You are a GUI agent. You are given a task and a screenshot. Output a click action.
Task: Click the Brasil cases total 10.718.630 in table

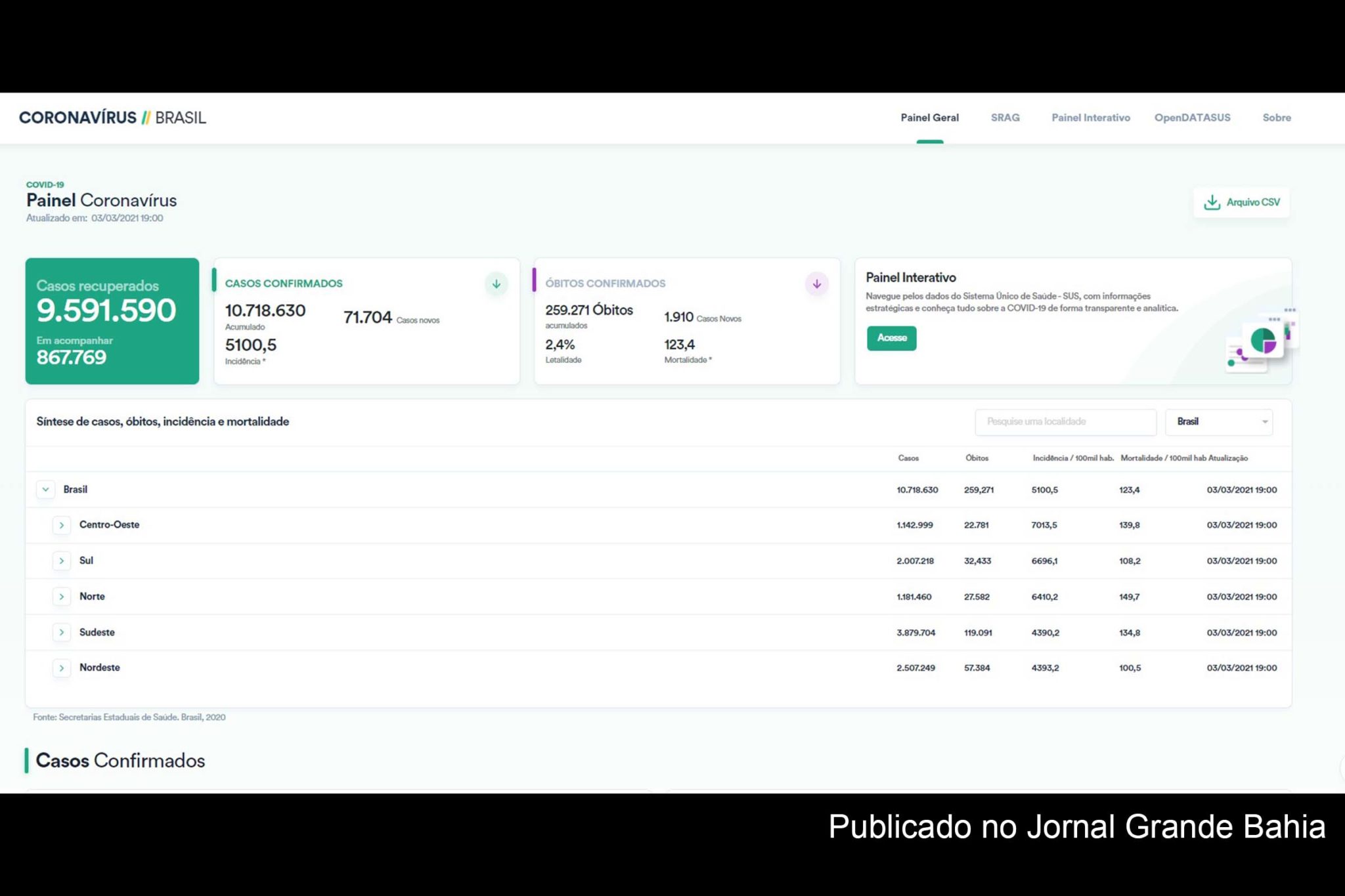pos(917,490)
